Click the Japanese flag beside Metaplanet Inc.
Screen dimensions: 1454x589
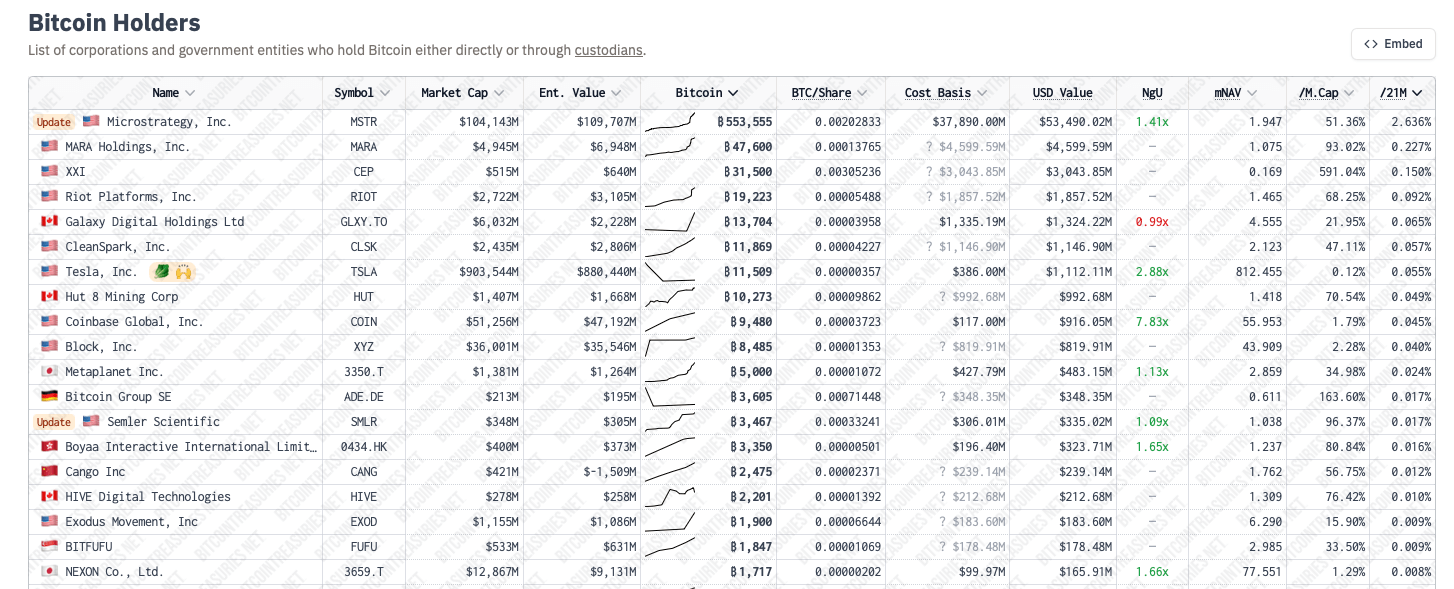pos(49,372)
